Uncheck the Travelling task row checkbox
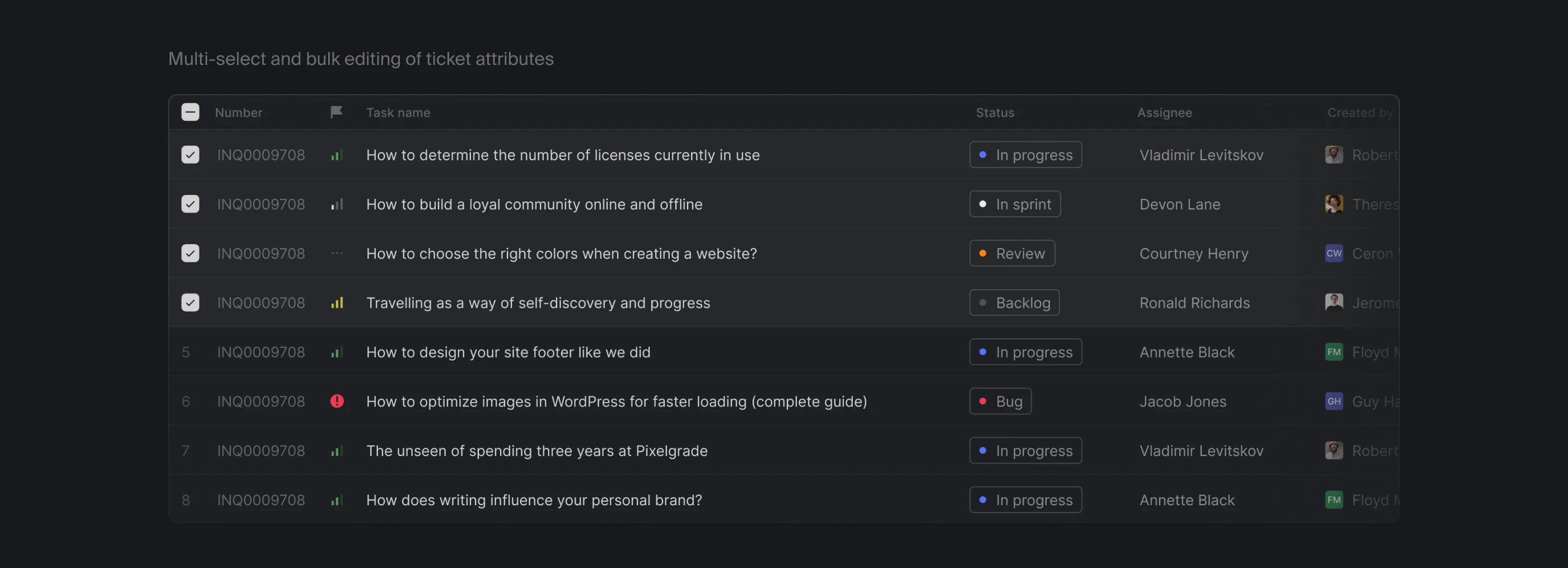 (190, 302)
